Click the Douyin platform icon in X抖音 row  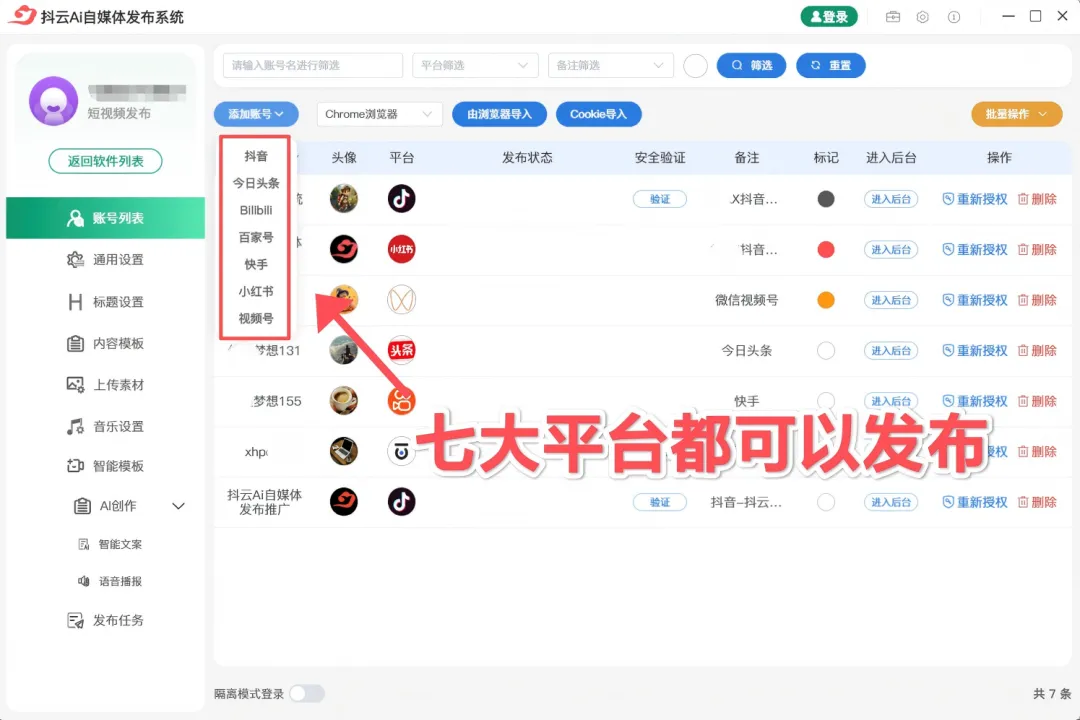pyautogui.click(x=402, y=199)
